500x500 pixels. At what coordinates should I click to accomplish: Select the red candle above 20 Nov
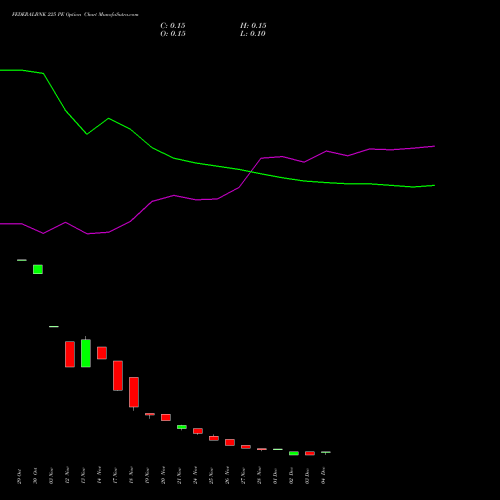tap(166, 417)
